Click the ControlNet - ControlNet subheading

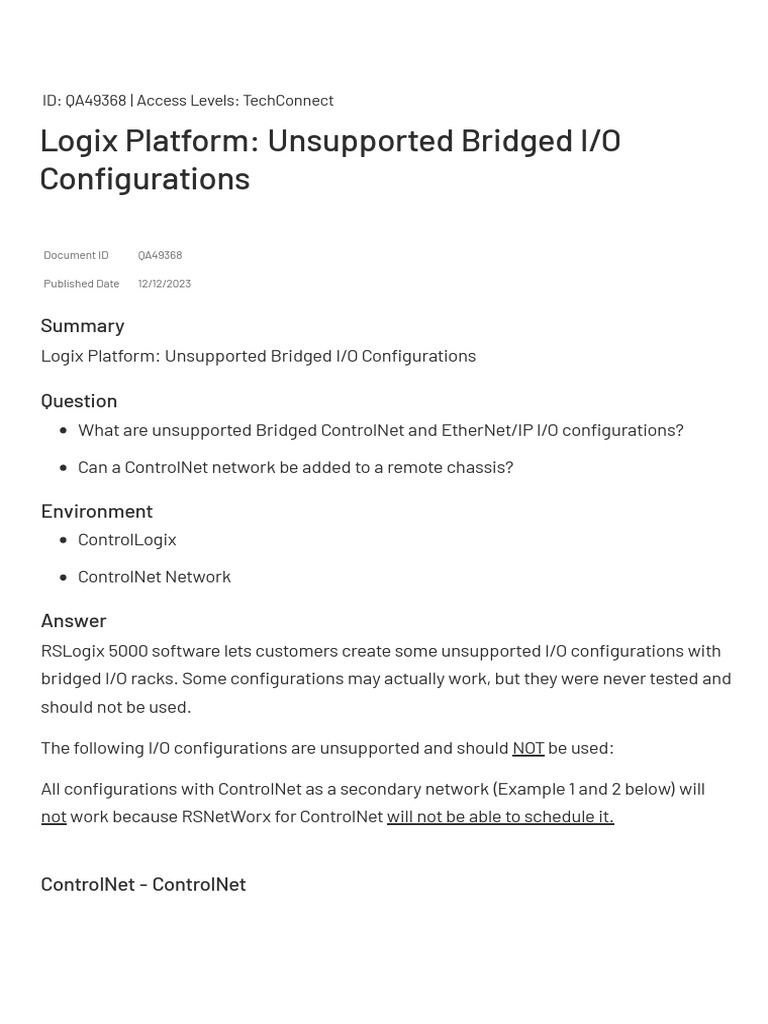(143, 885)
